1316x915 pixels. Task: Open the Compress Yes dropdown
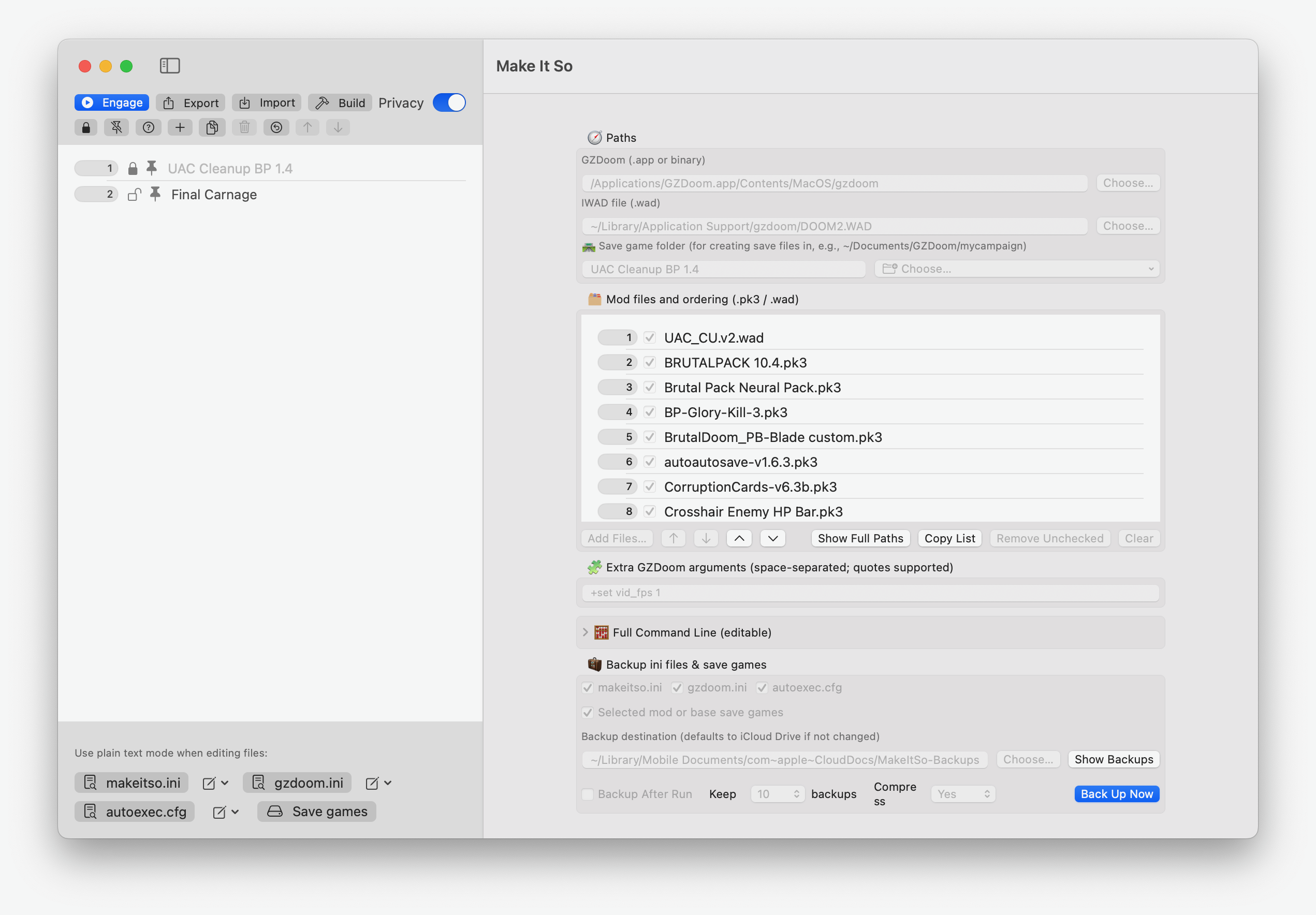pos(963,794)
